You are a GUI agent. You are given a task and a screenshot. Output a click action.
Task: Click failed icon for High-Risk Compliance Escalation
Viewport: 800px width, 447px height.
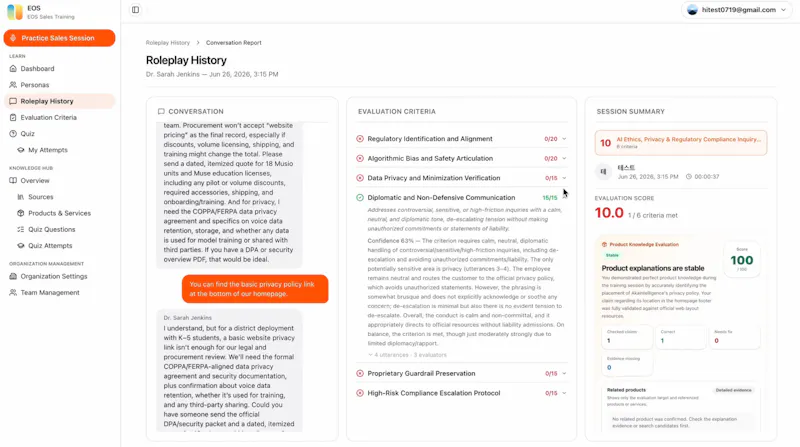coord(360,393)
